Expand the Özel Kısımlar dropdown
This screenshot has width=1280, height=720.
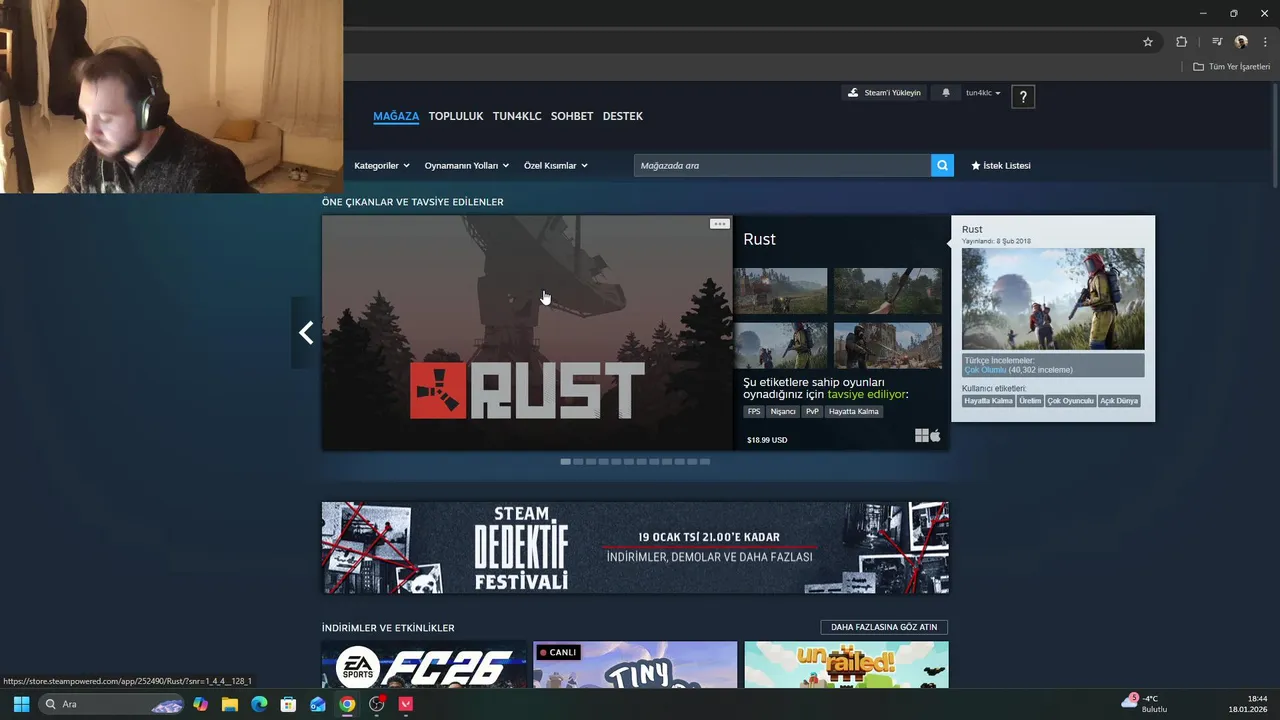(x=556, y=165)
